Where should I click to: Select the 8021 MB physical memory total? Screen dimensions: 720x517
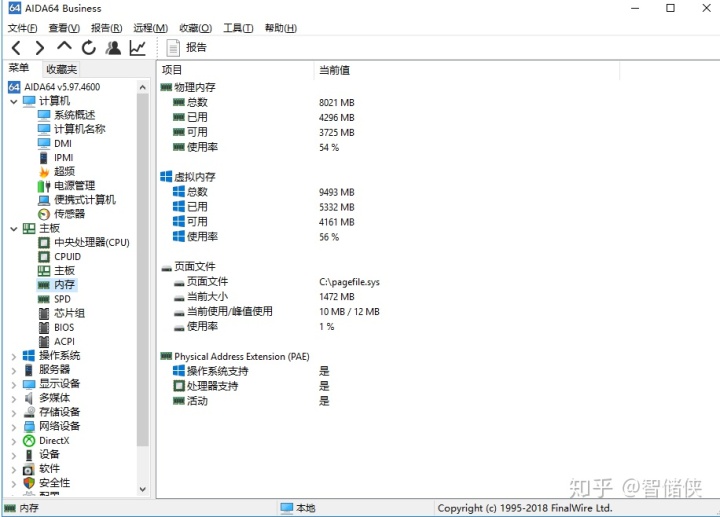pyautogui.click(x=337, y=103)
